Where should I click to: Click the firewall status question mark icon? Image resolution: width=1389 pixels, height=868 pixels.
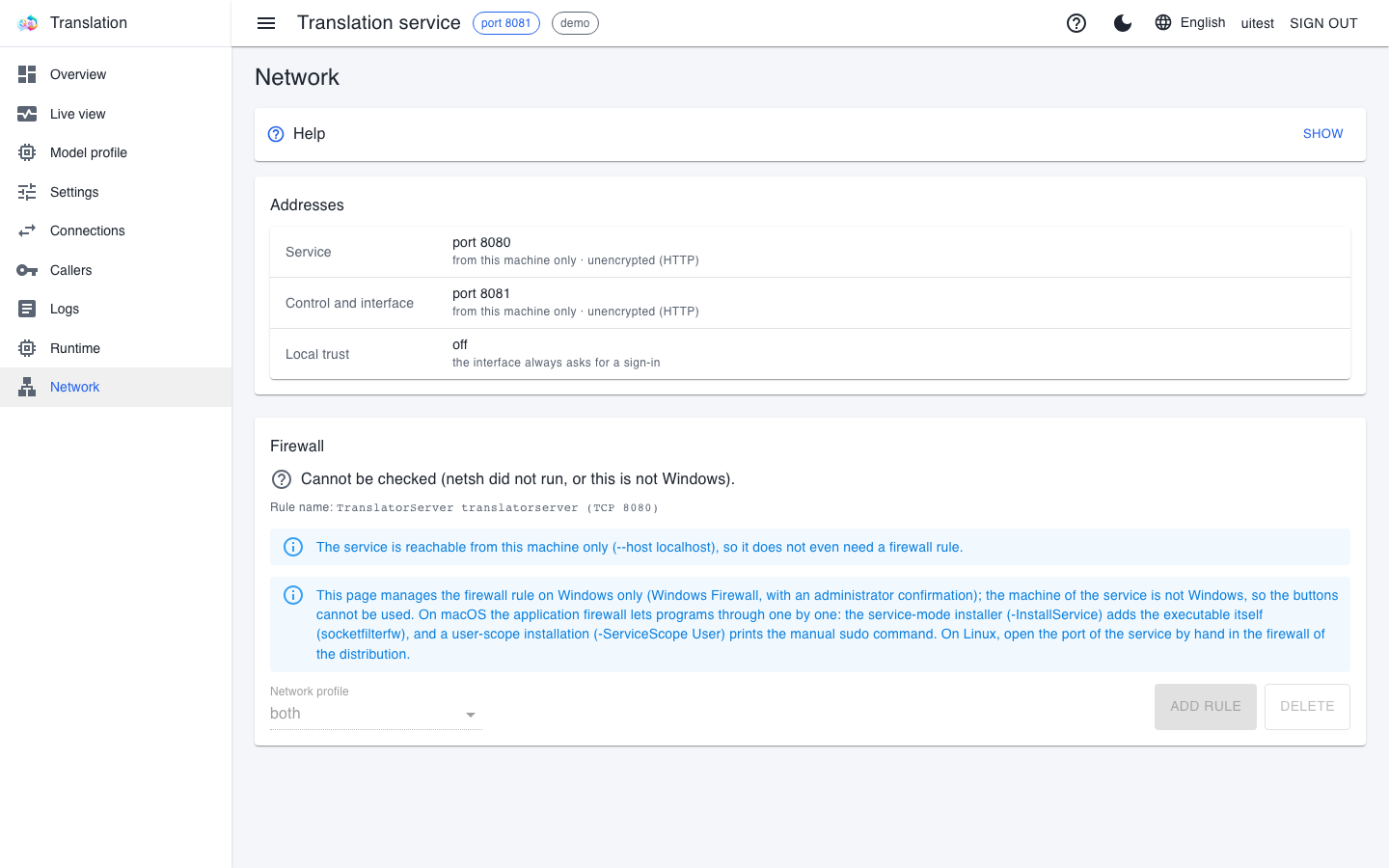282,479
